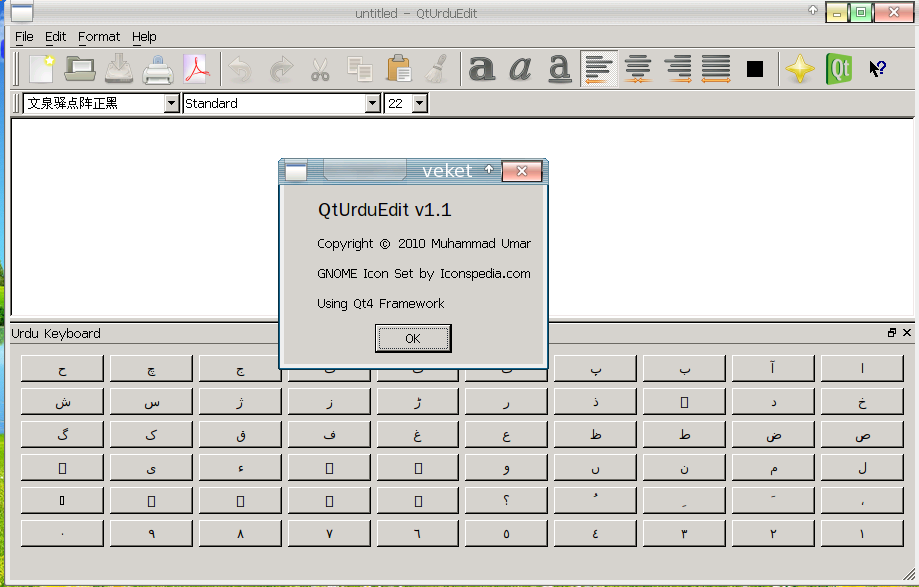Insert Urdu letter ب from keyboard
919x587 pixels.
(685, 368)
